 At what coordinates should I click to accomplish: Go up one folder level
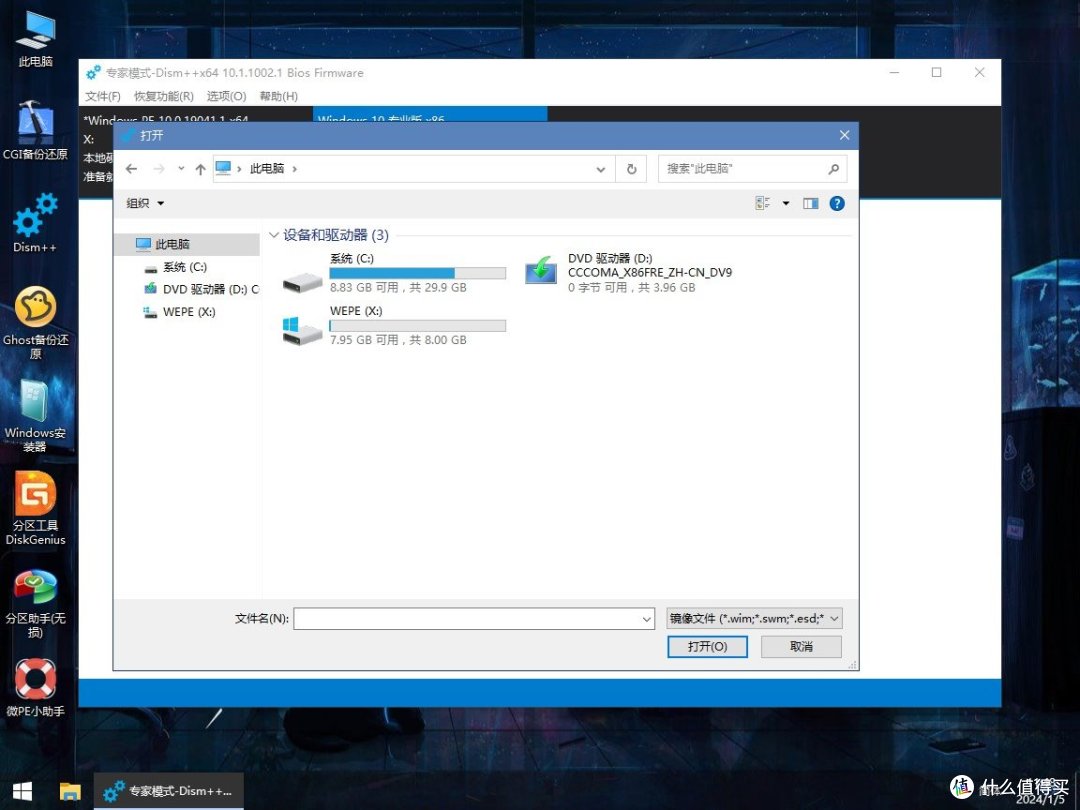coord(200,169)
